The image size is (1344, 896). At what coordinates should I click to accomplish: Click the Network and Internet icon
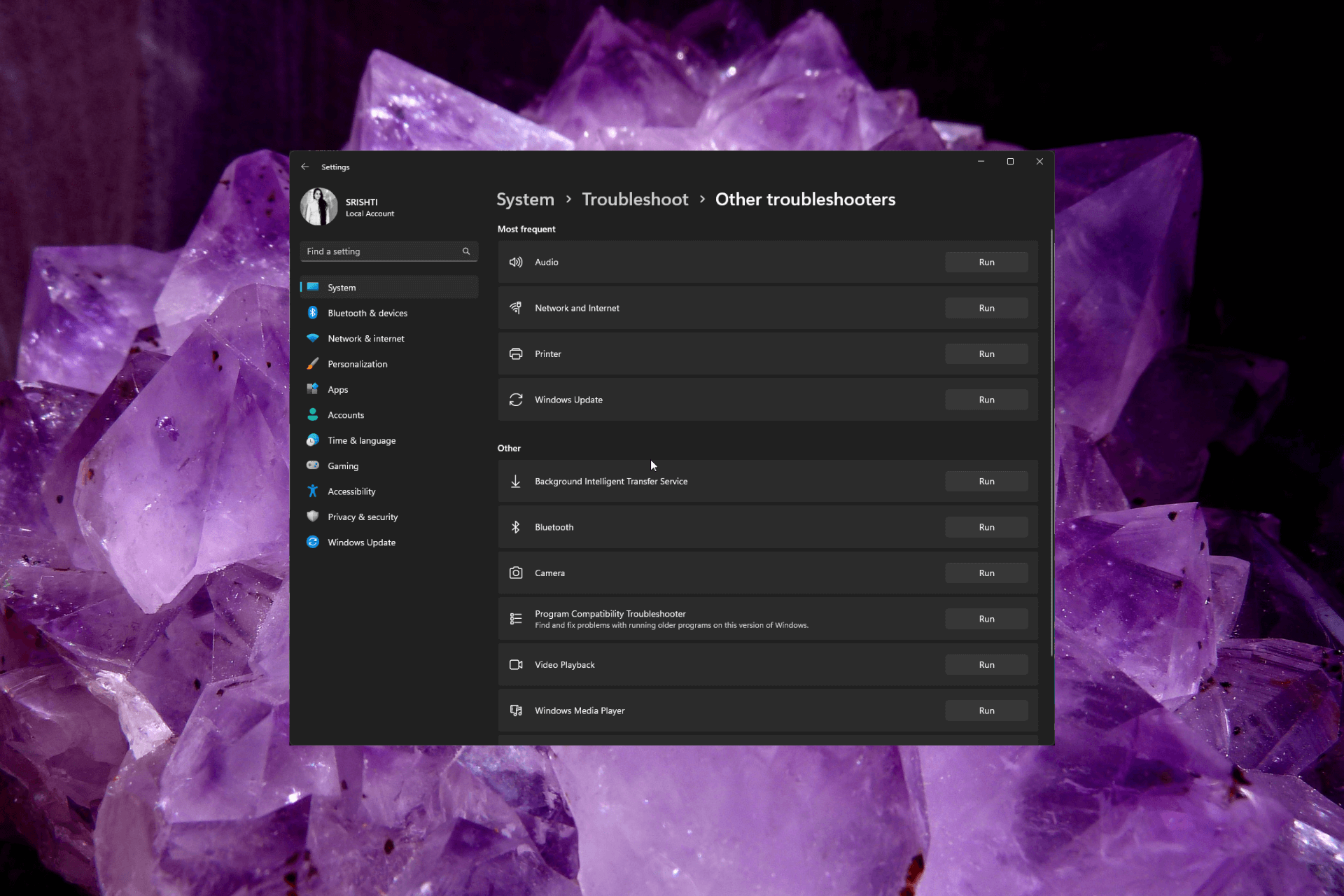click(516, 308)
